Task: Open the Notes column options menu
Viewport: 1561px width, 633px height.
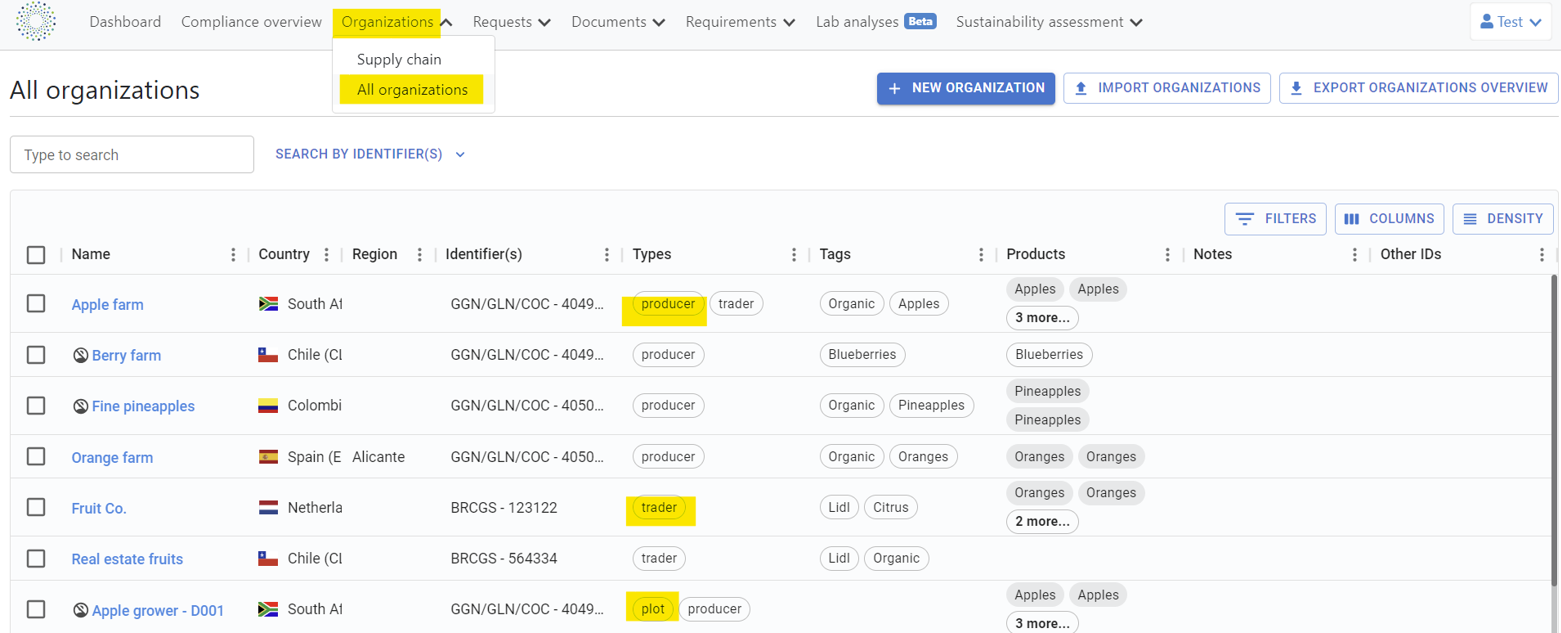Action: pyautogui.click(x=1355, y=255)
